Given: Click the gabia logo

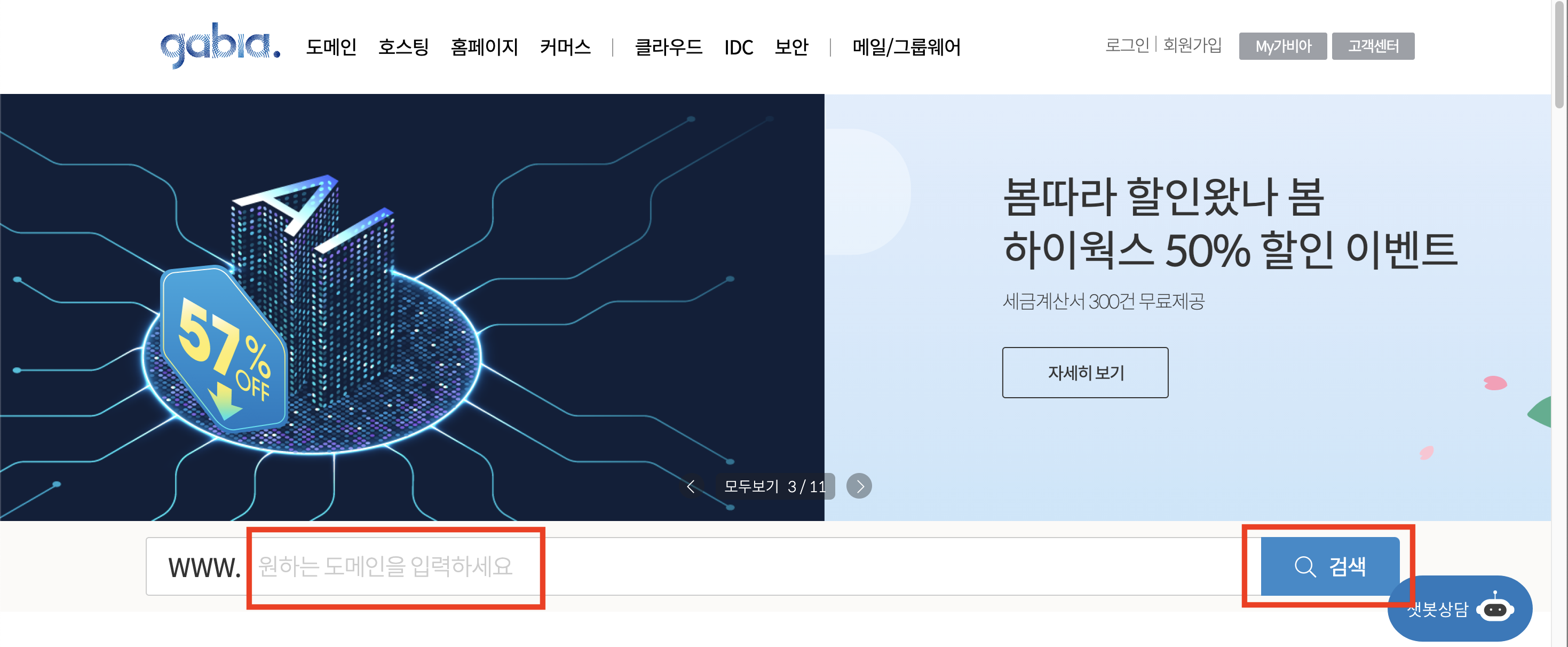Looking at the screenshot, I should [220, 46].
